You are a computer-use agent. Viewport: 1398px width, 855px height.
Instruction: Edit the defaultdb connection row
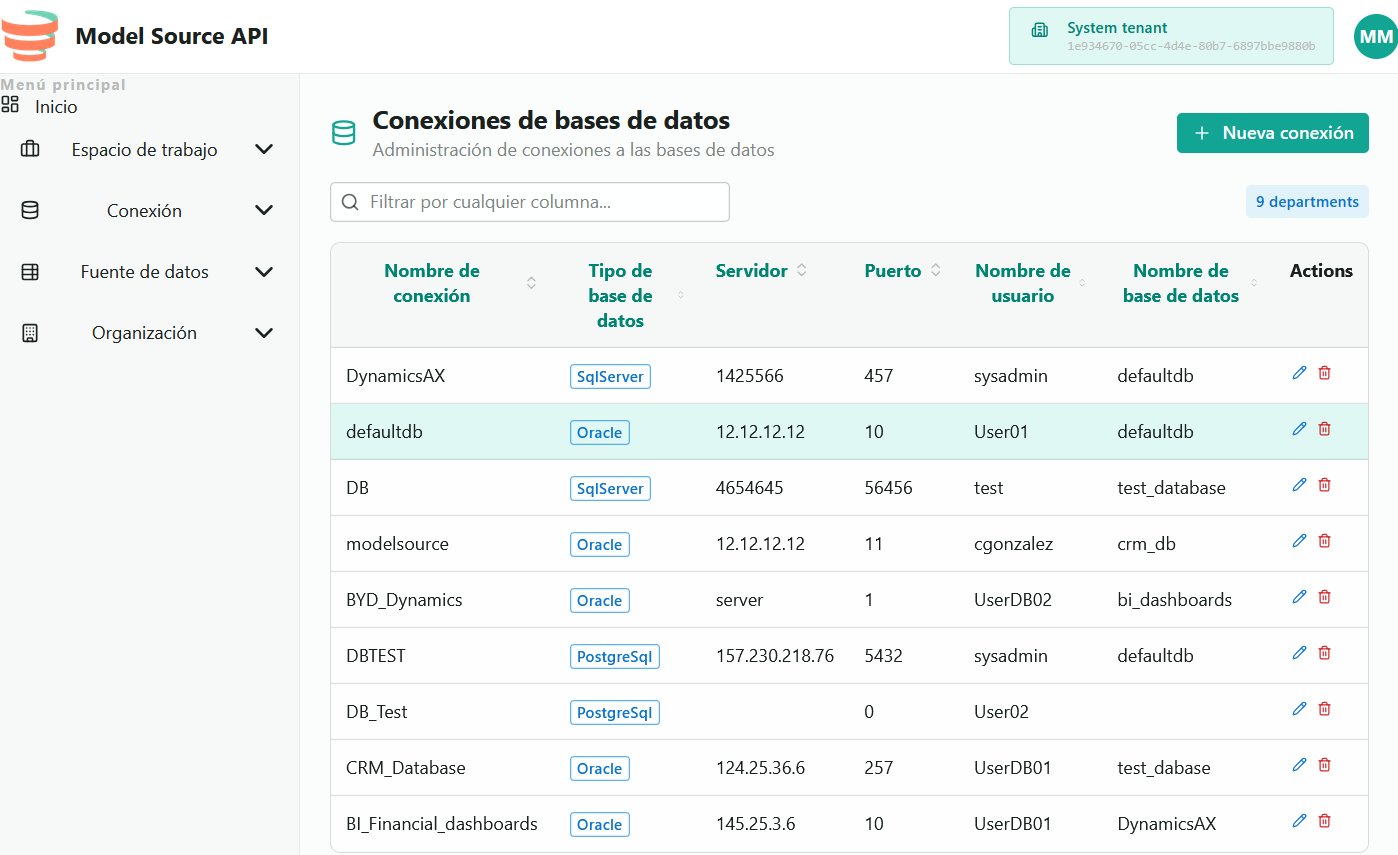1299,429
